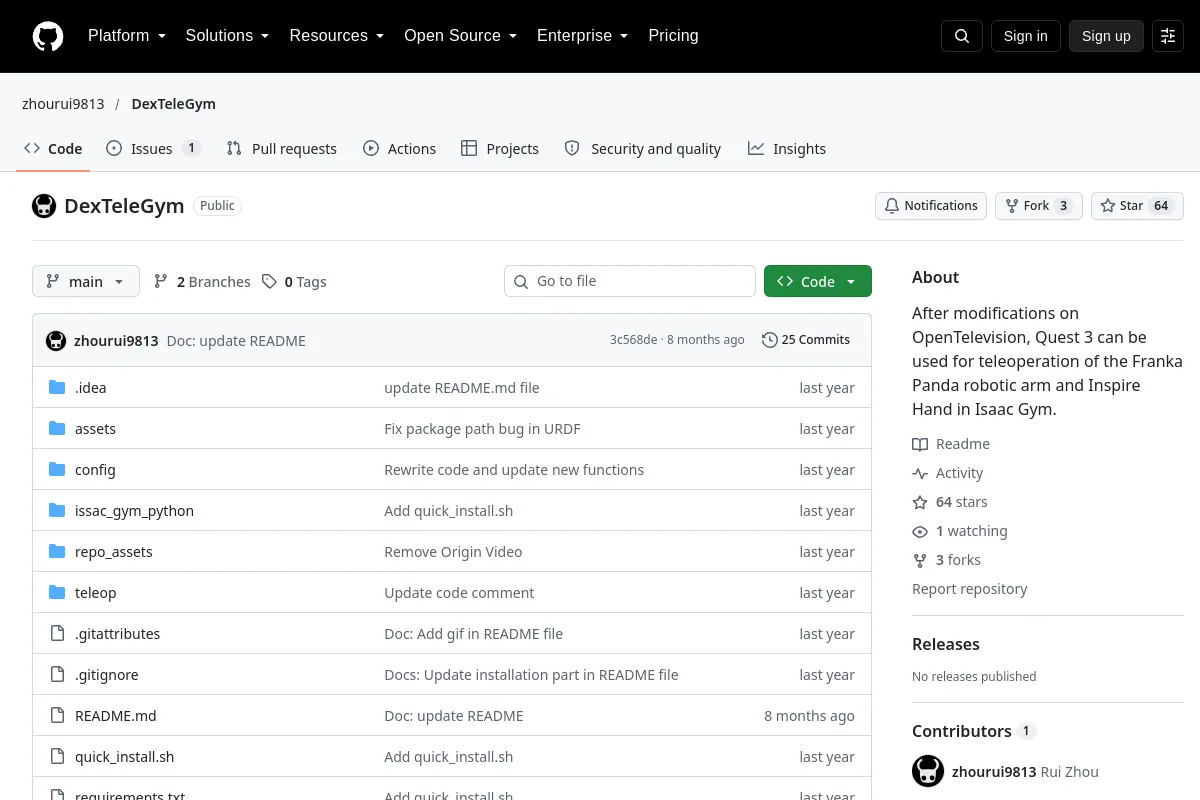
Task: Open the 25 Commits history link
Action: coord(806,340)
